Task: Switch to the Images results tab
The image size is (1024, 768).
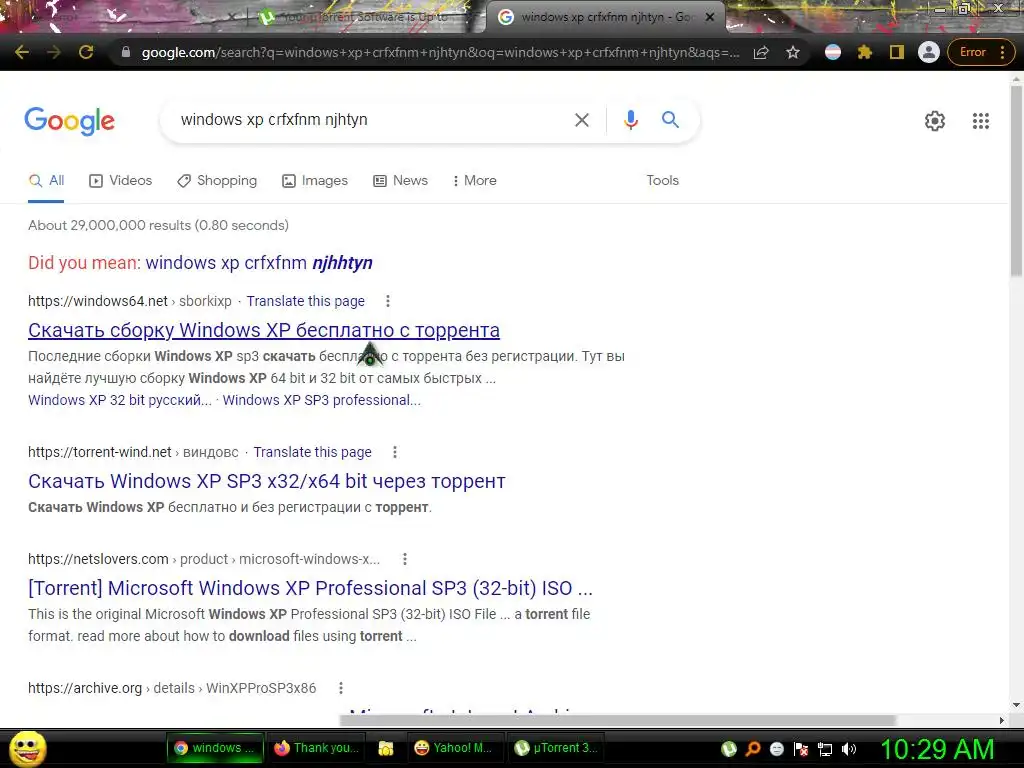Action: [315, 181]
